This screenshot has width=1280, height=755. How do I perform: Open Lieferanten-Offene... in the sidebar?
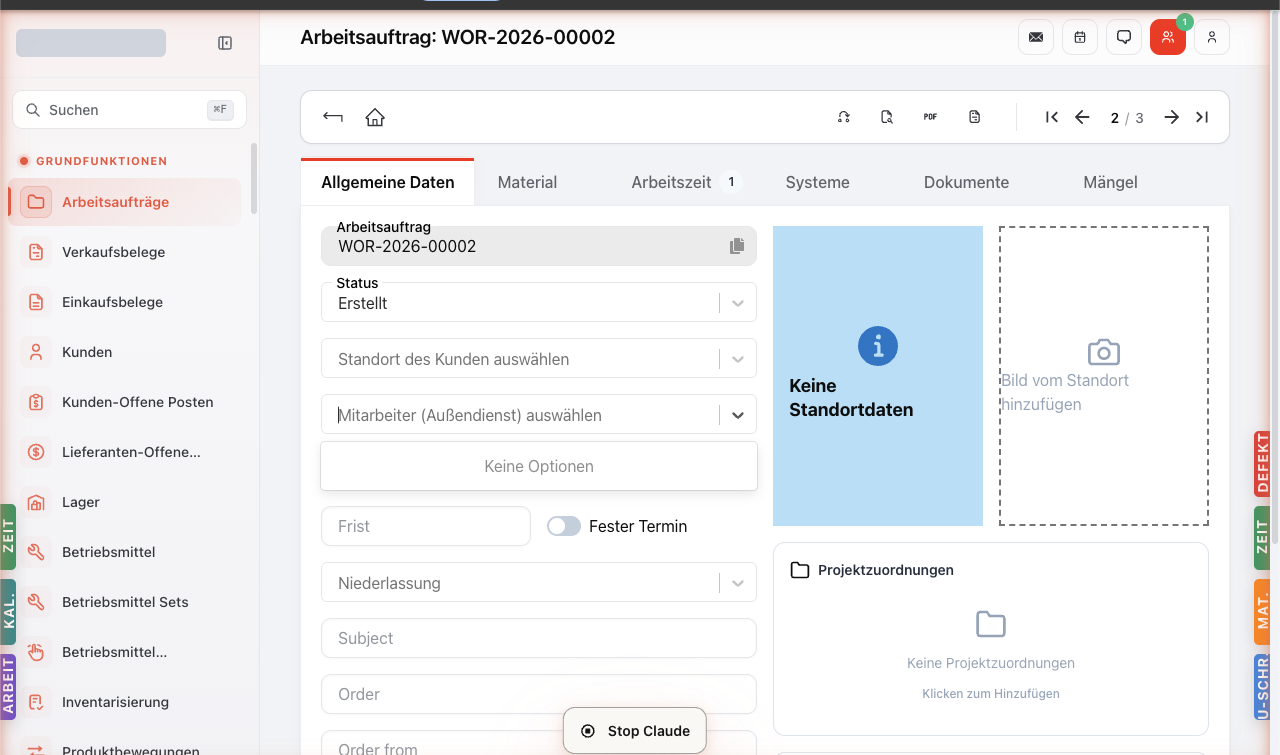coord(125,452)
